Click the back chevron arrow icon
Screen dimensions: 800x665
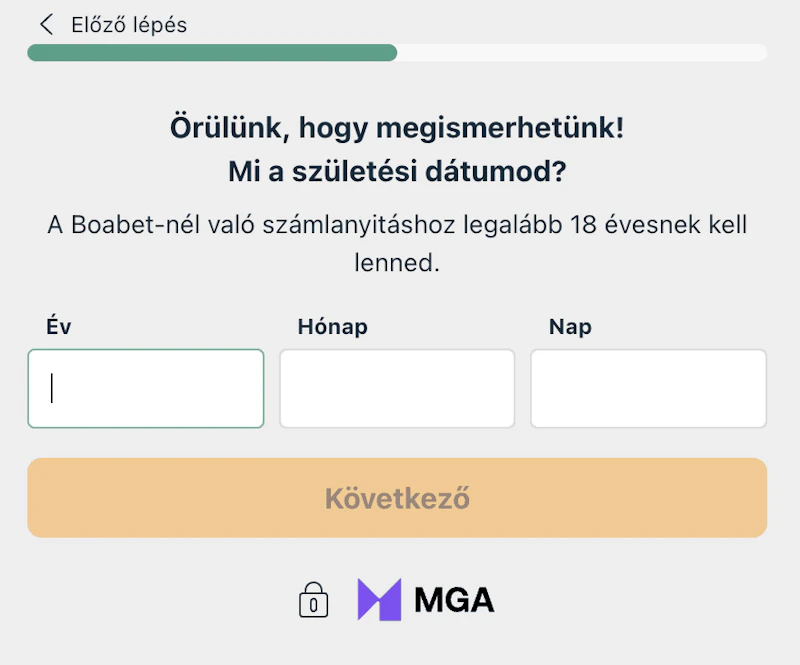[x=46, y=25]
